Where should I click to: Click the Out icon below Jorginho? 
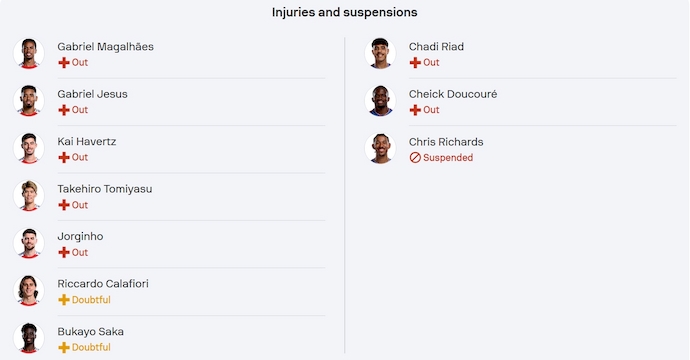point(64,252)
